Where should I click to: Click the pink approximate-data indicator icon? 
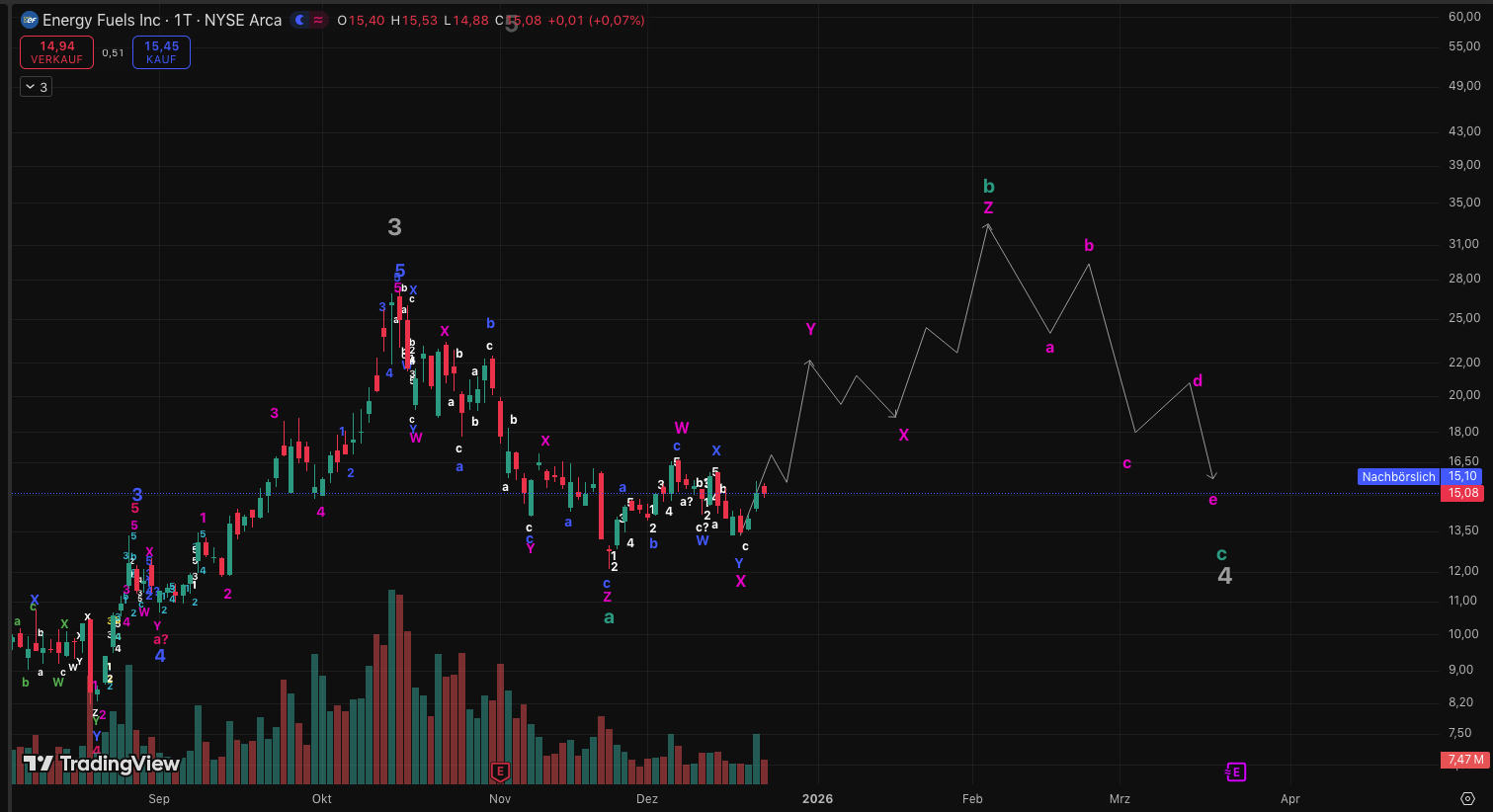[318, 20]
